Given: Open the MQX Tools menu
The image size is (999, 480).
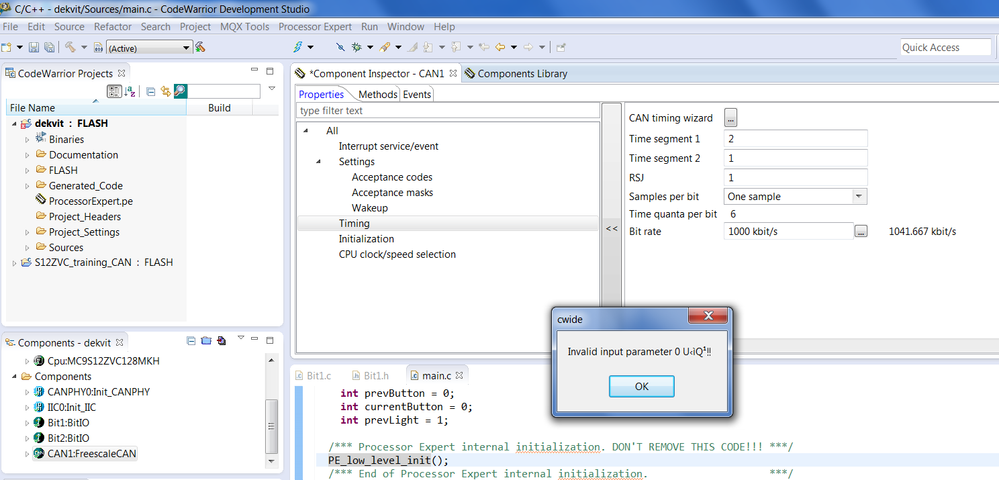Looking at the screenshot, I should point(245,27).
